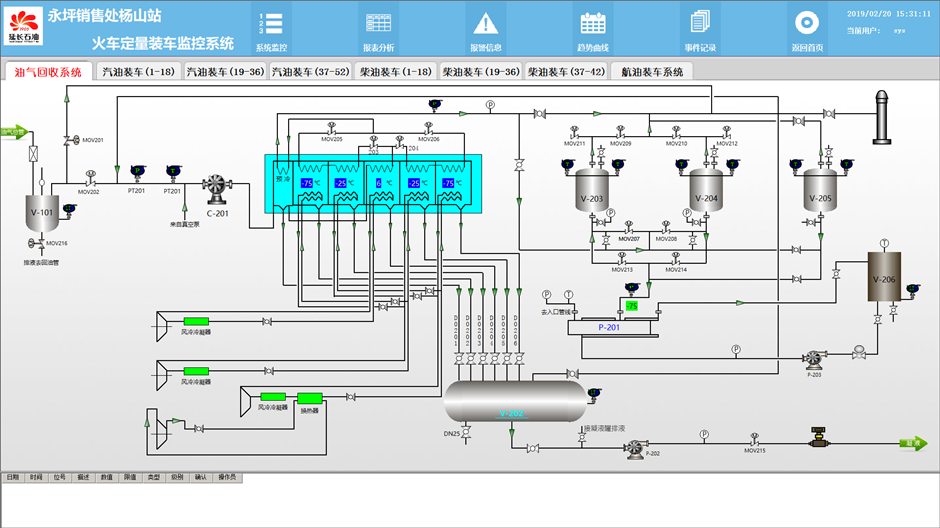Switch to the 汽油装车(1-18) tab

139,72
